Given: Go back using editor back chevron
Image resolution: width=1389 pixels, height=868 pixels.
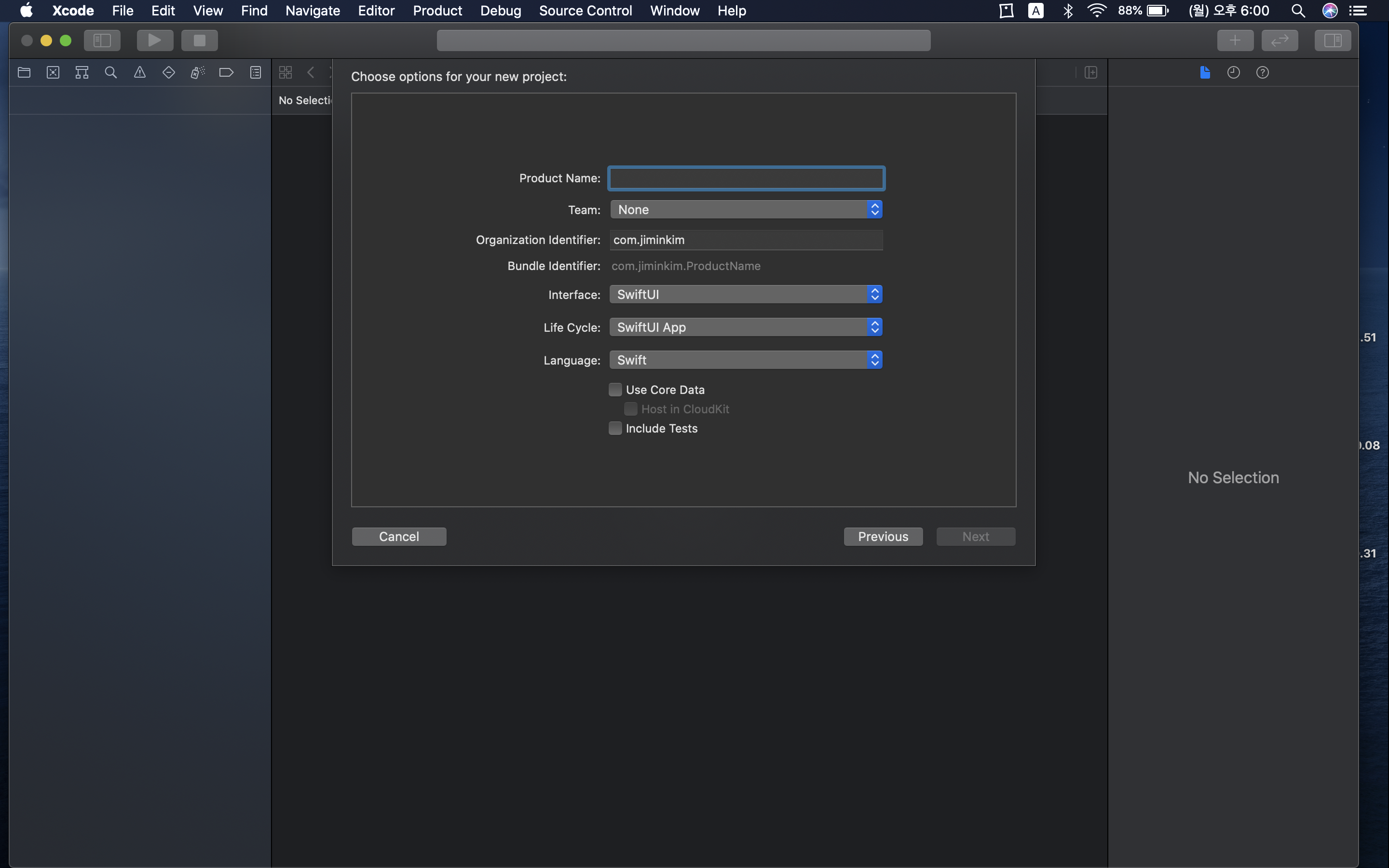Looking at the screenshot, I should (311, 72).
